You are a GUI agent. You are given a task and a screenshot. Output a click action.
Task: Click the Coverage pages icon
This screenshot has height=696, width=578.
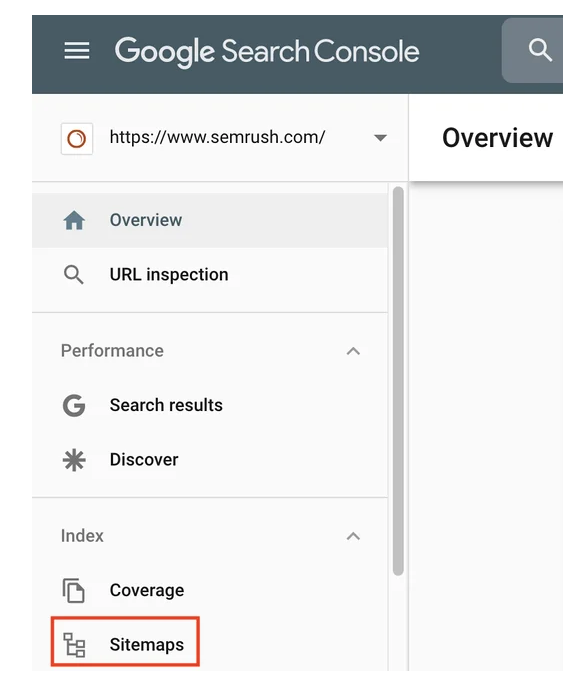pyautogui.click(x=74, y=590)
